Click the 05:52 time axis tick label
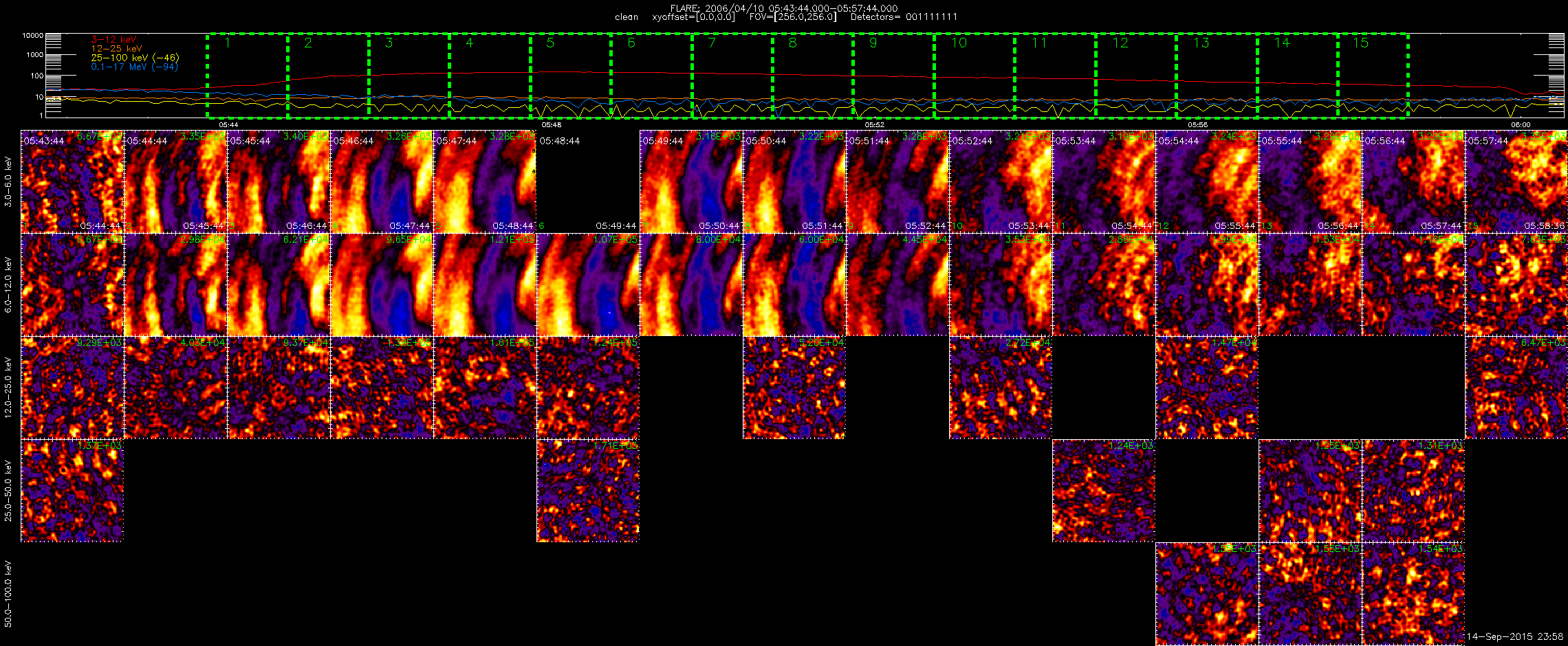Image resolution: width=1568 pixels, height=646 pixels. (874, 125)
